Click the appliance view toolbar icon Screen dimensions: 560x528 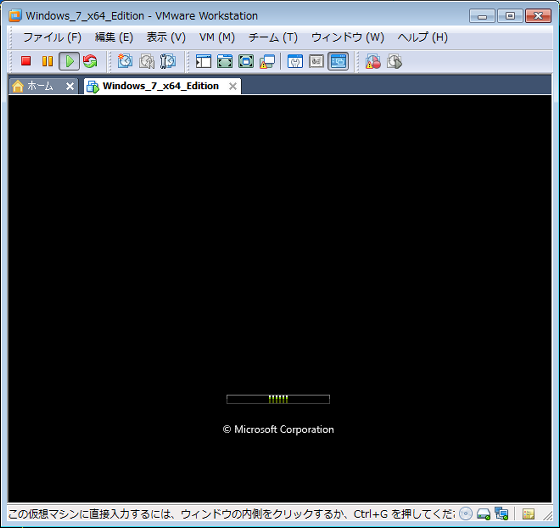point(316,61)
